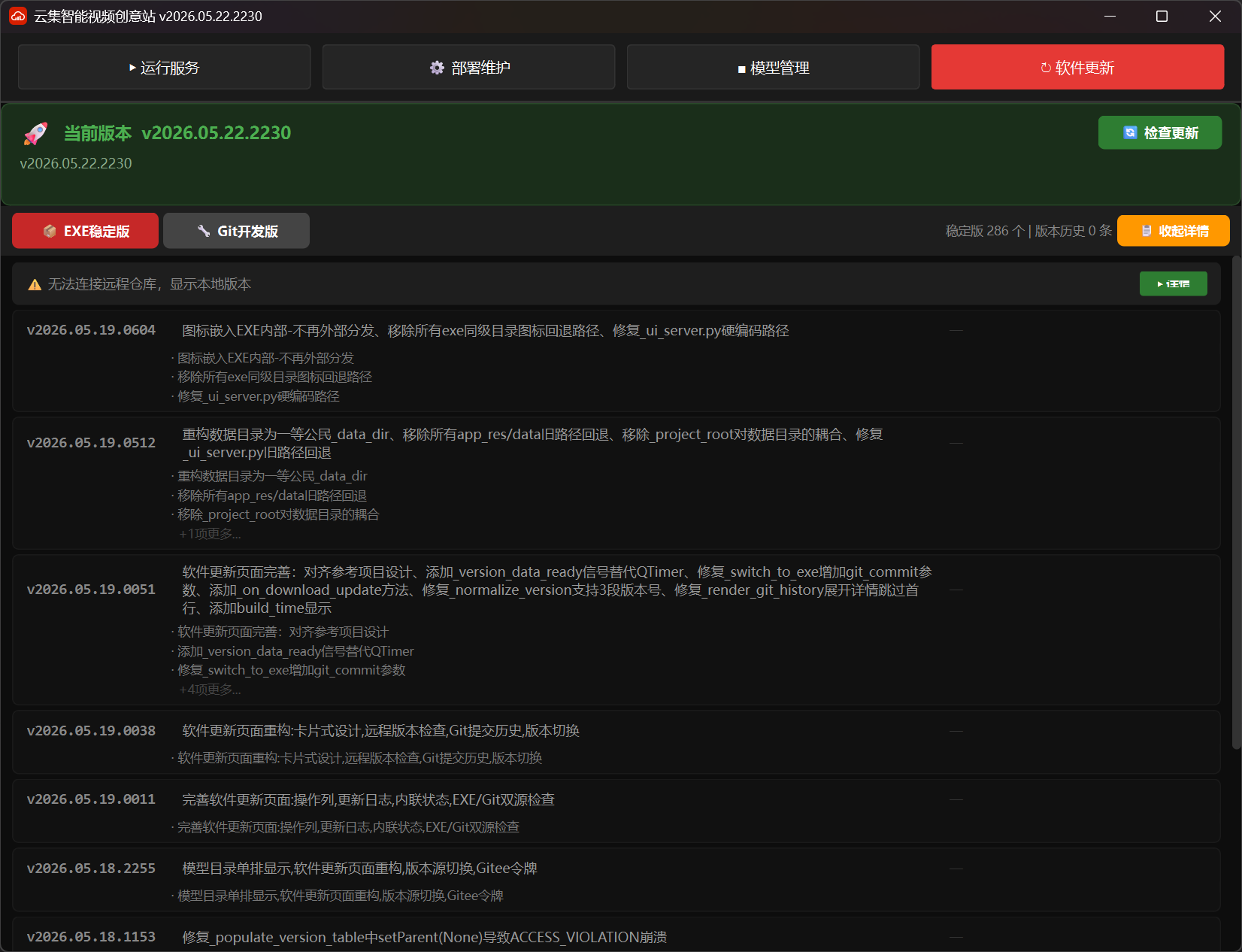
Task: Click the small v2026.05.22.2230 subtitle text
Action: [76, 163]
